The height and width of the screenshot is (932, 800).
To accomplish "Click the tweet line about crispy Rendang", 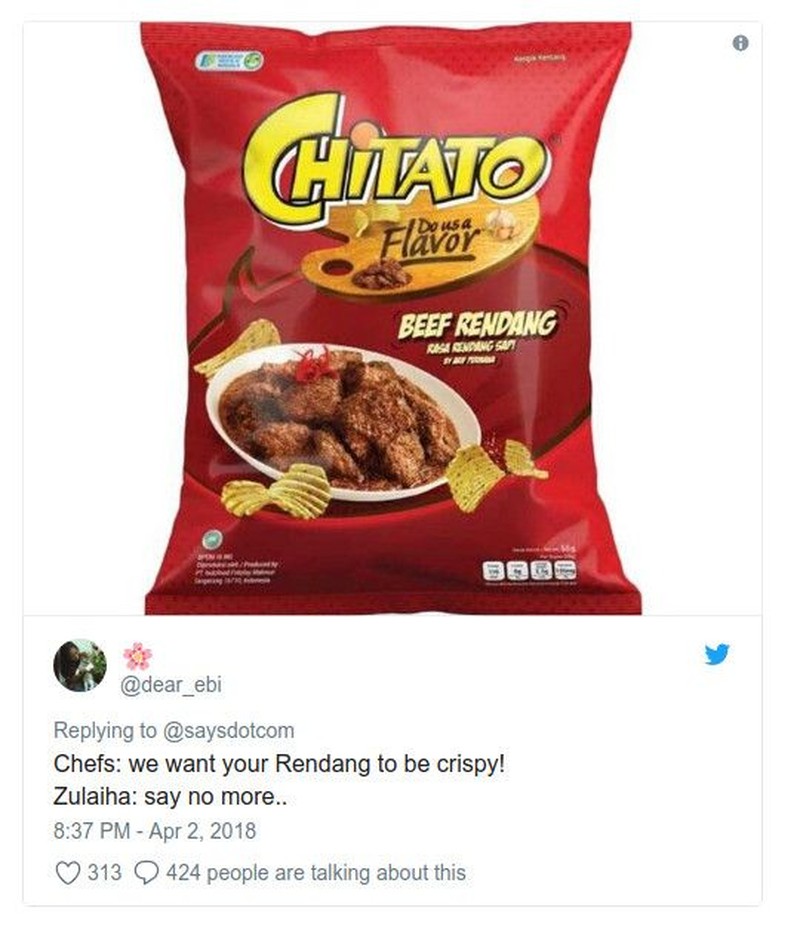I will click(x=279, y=764).
